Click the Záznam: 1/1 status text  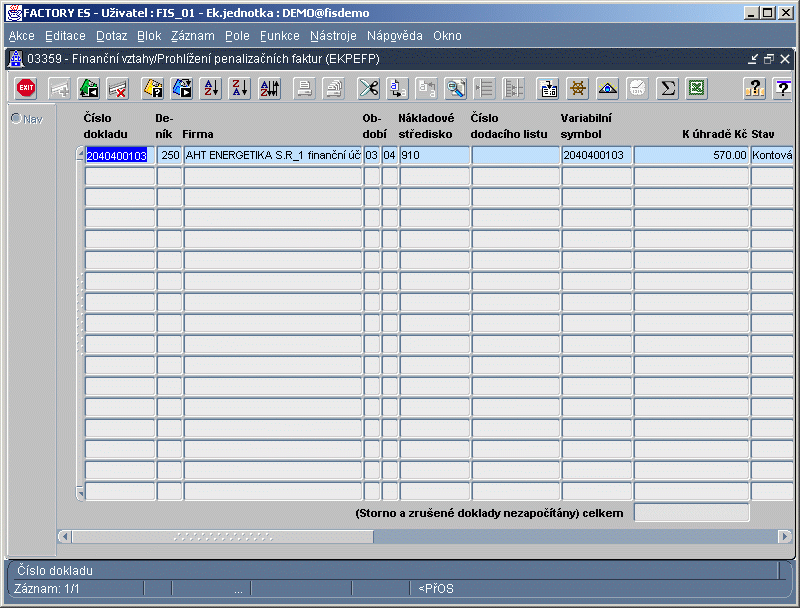pos(46,589)
